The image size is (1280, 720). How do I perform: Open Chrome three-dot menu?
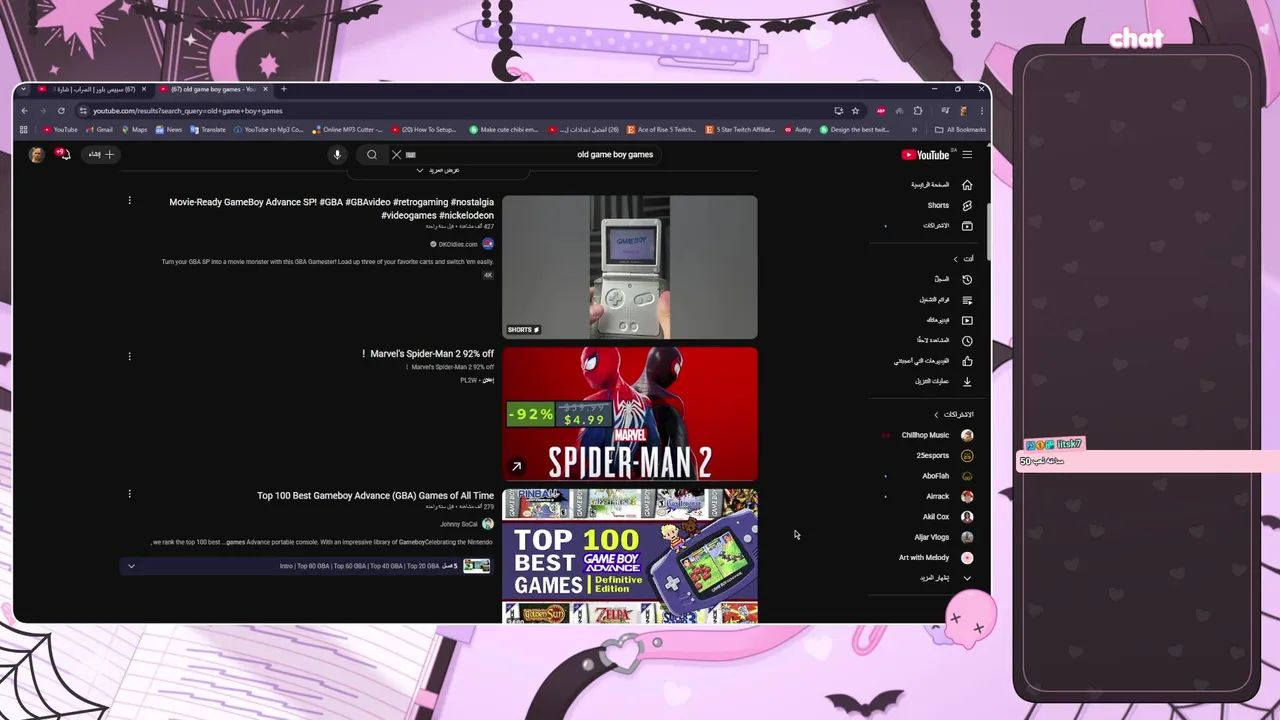tap(981, 111)
